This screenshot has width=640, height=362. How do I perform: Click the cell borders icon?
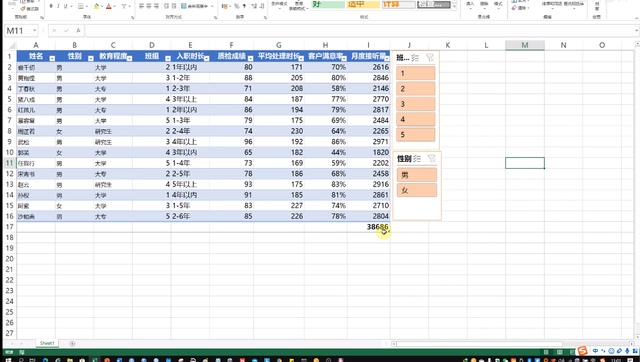[81, 6]
